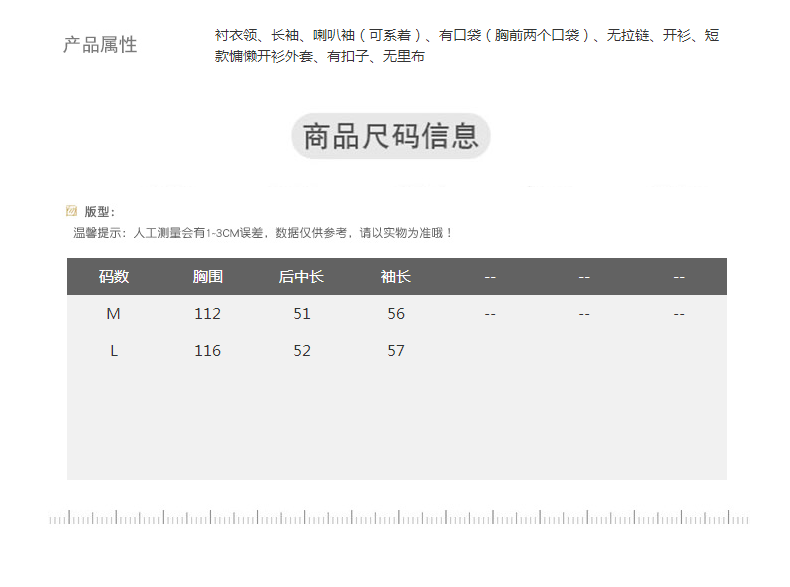
Task: Click the 52 back length value
Action: point(302,351)
